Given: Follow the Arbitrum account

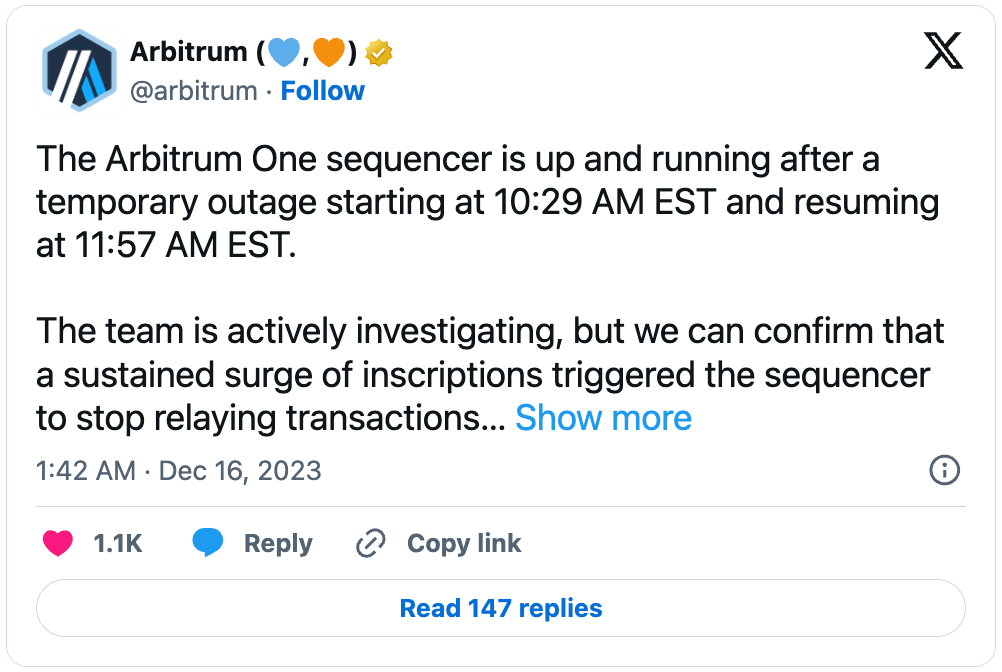Looking at the screenshot, I should [x=322, y=91].
